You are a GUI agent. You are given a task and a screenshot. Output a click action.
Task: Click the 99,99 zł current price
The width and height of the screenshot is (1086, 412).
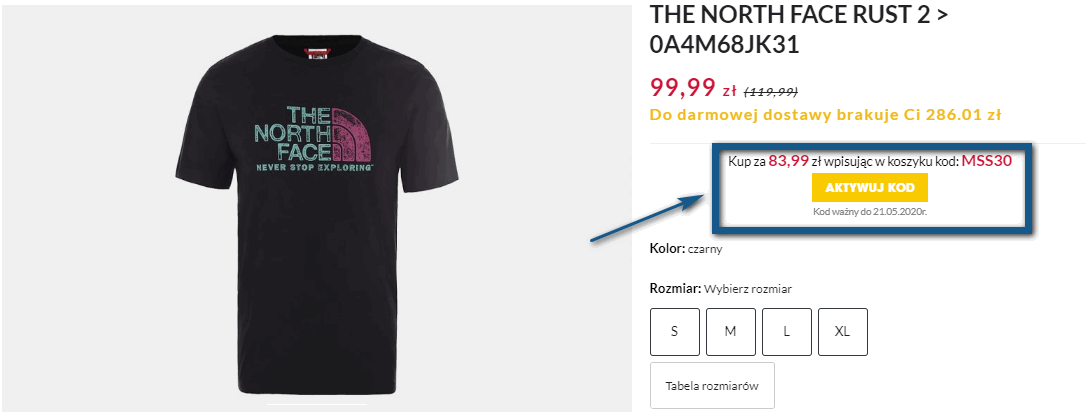click(693, 88)
